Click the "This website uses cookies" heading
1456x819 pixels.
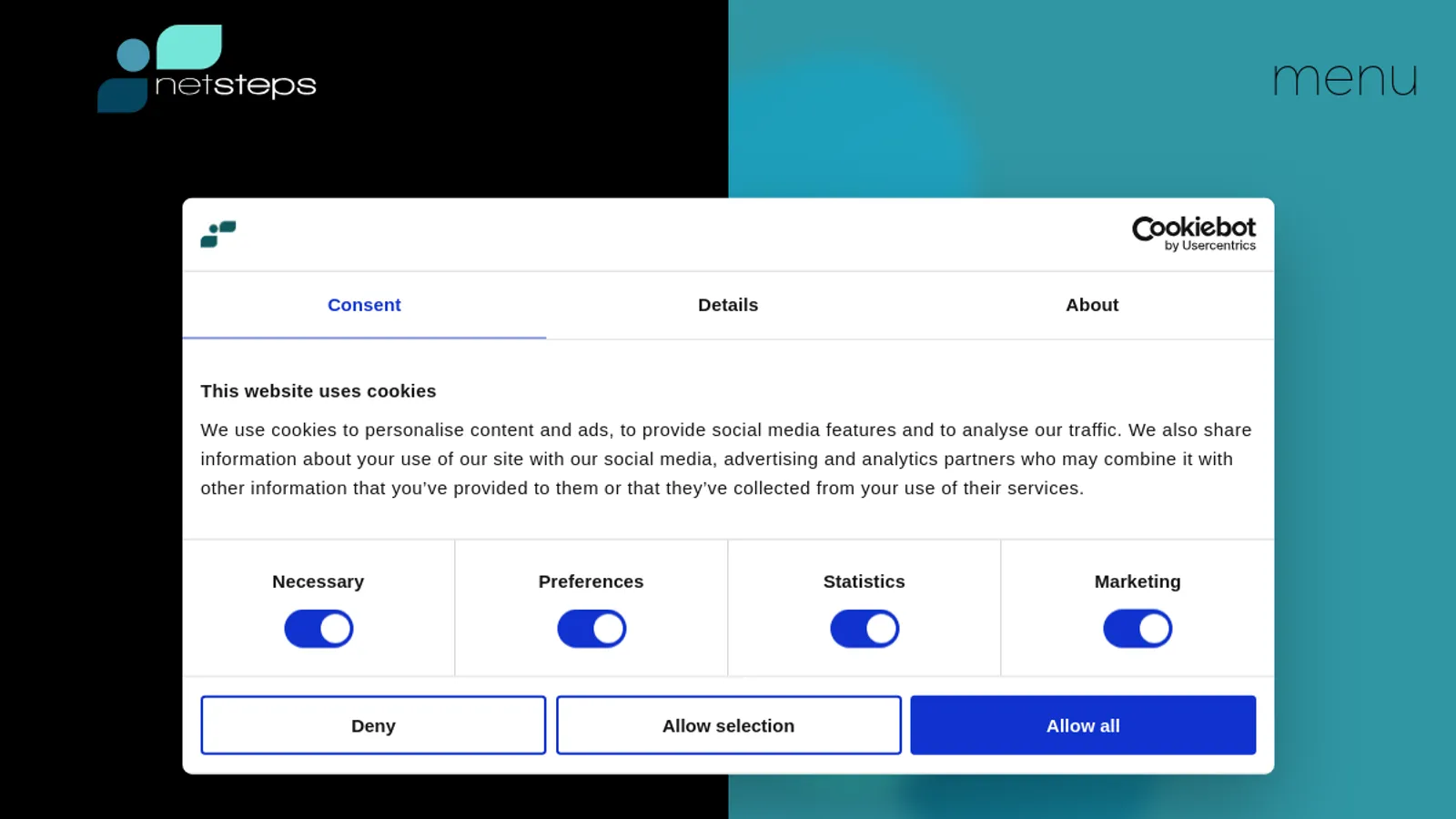318,391
